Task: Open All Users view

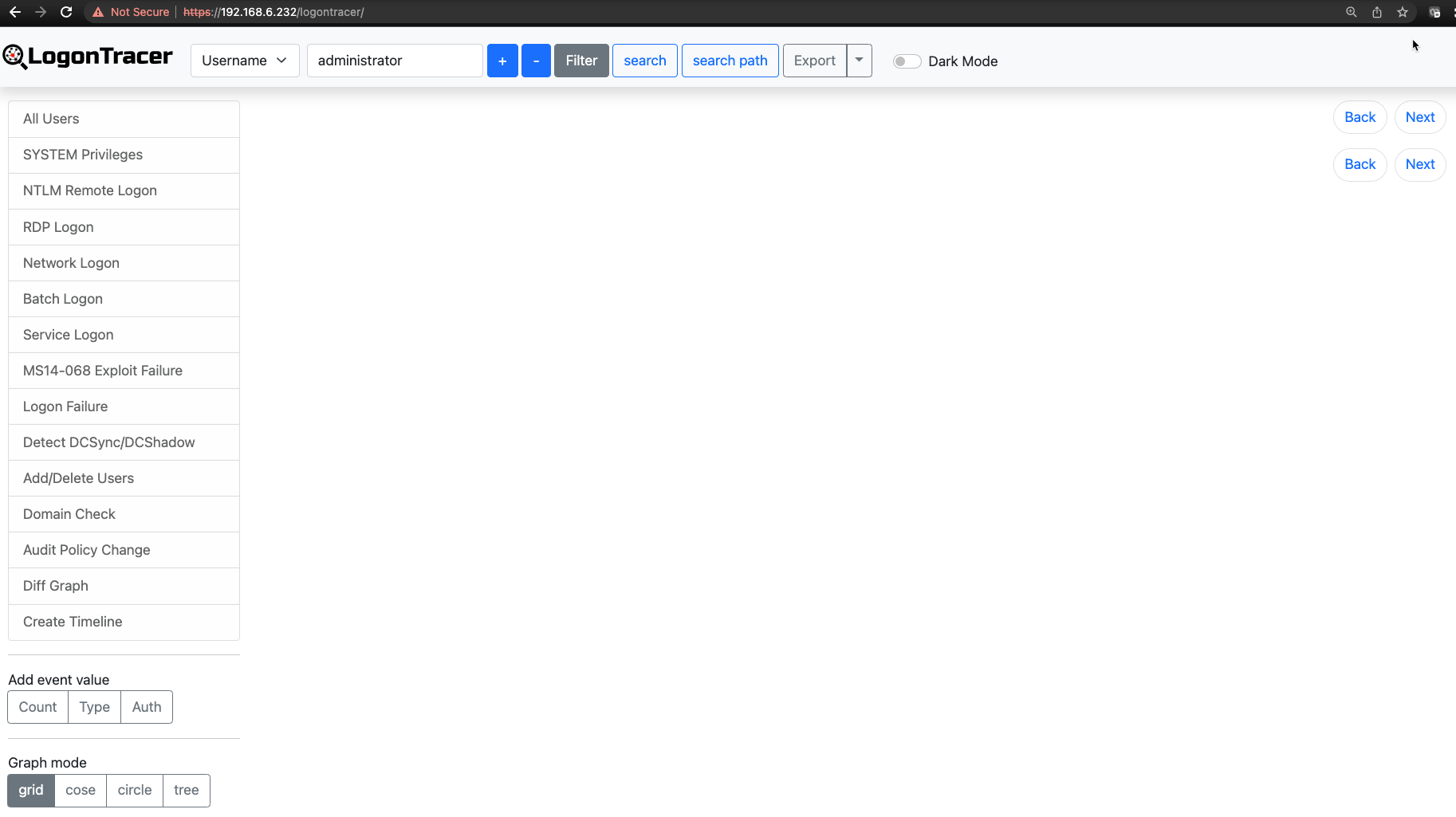Action: pos(124,119)
